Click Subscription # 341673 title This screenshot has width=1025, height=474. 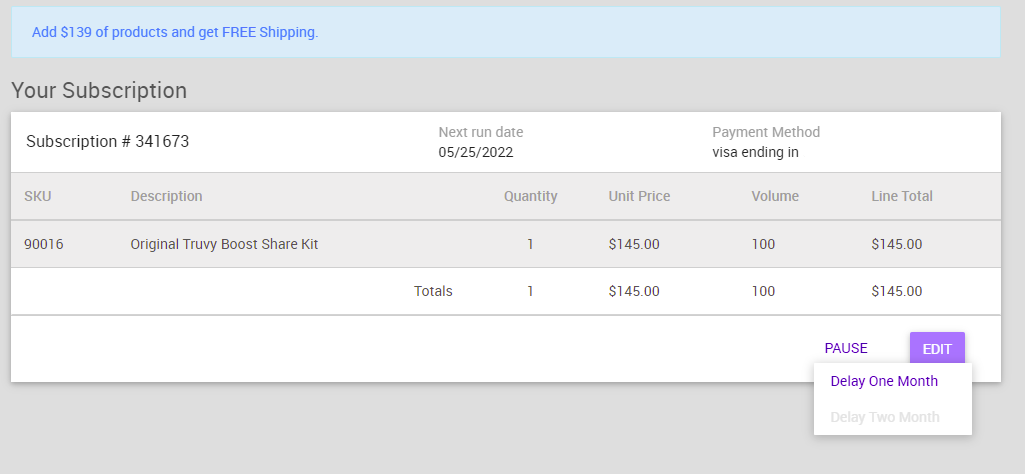tap(107, 141)
